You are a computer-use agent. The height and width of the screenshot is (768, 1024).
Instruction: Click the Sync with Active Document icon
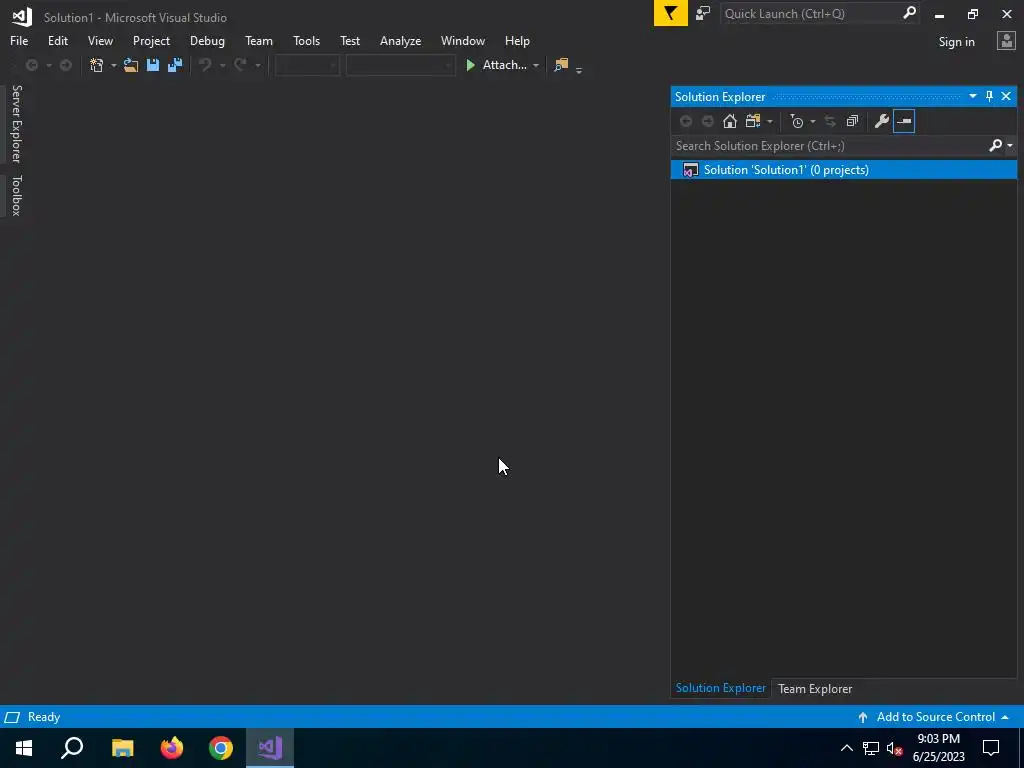(x=830, y=121)
